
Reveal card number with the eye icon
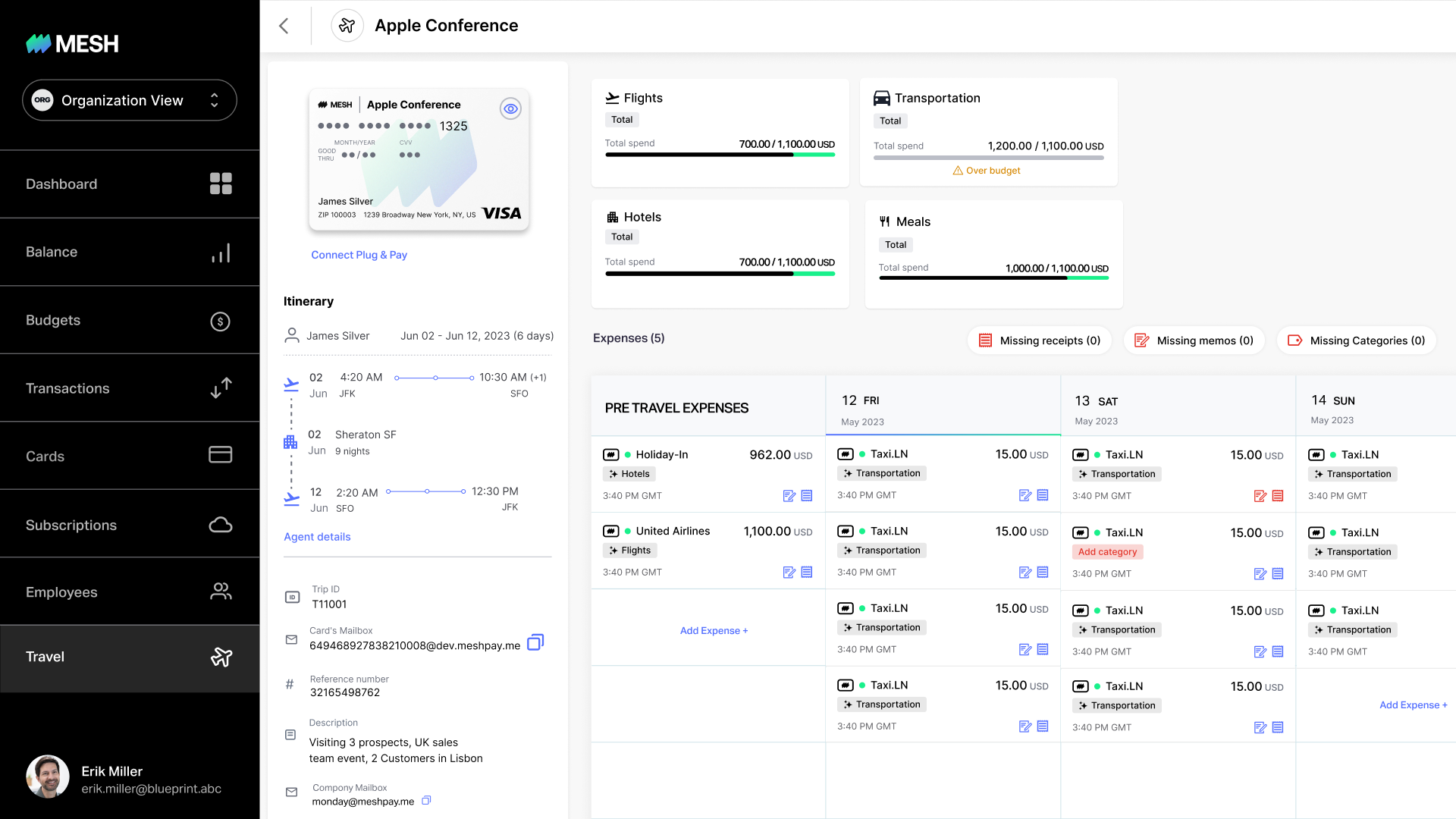[510, 108]
